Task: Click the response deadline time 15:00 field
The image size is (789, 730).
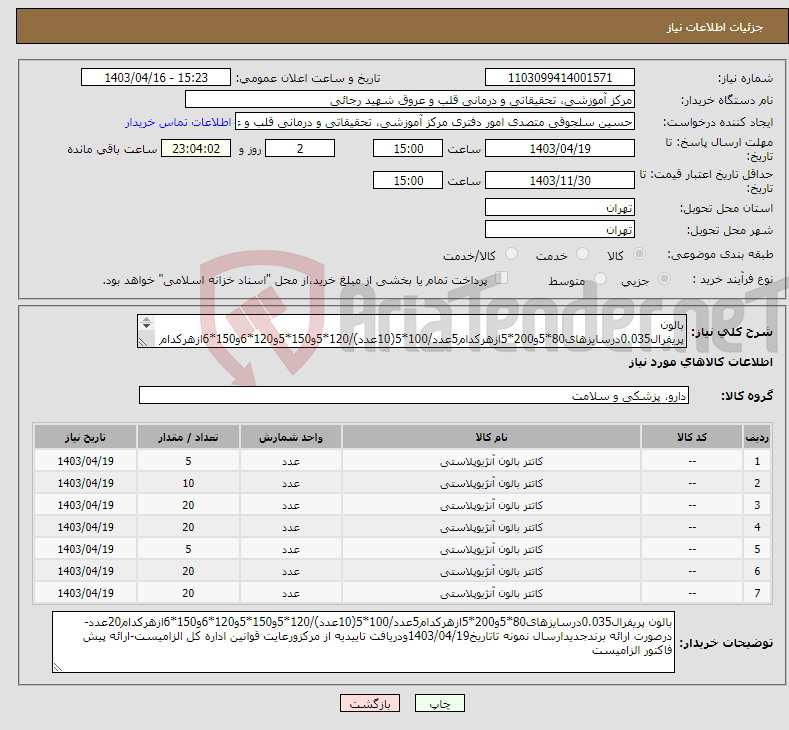Action: pos(408,148)
